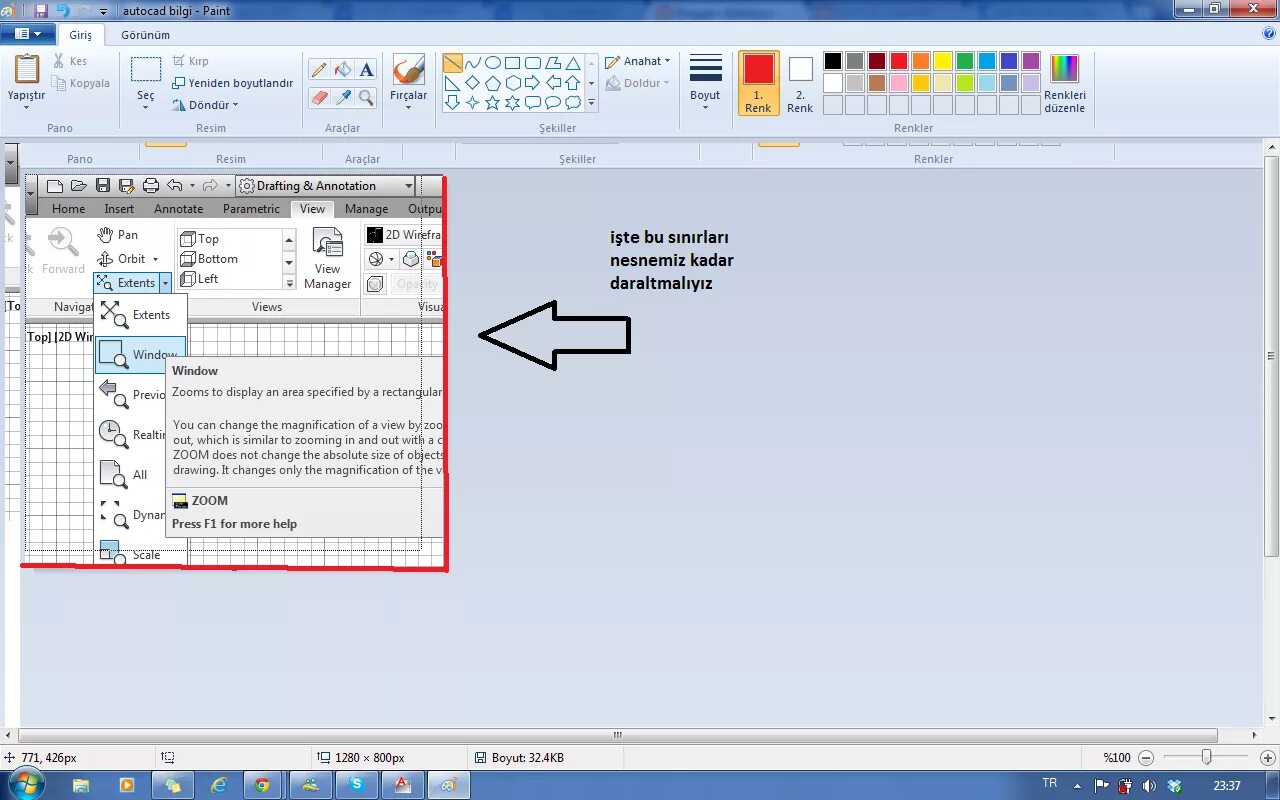The width and height of the screenshot is (1280, 800).
Task: Pick the pink color swatch
Action: click(x=899, y=83)
